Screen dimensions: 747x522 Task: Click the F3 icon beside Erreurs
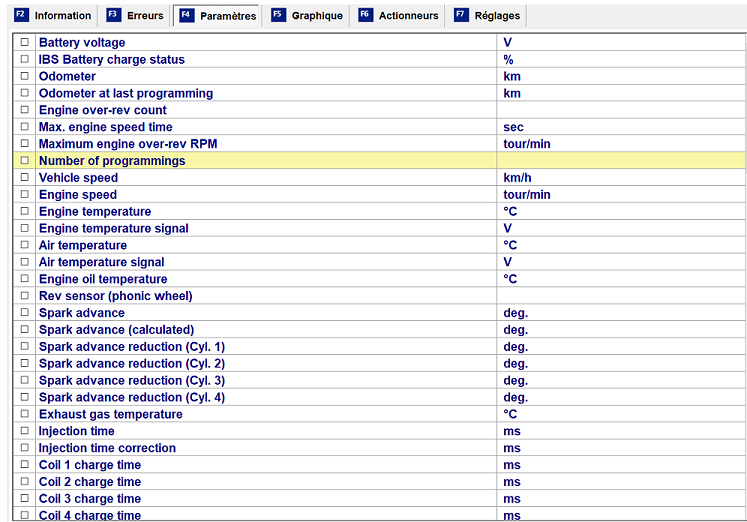pos(113,15)
